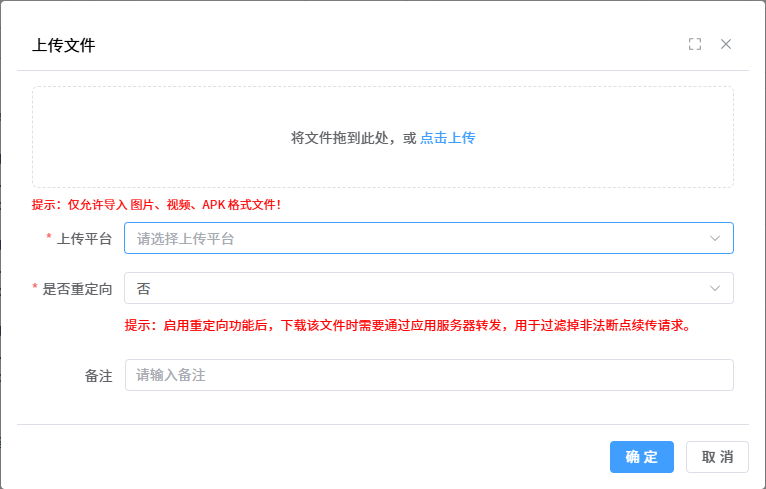Click the red asterisk beside 上传平台
Viewport: 766px width, 489px height.
click(x=49, y=238)
